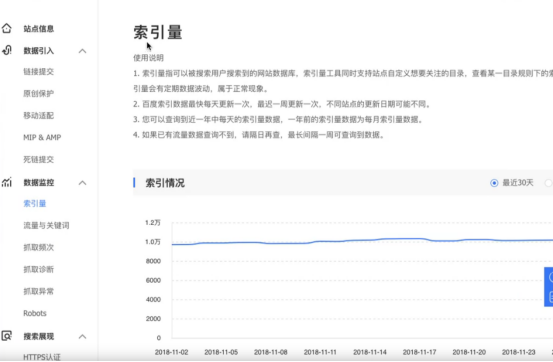This screenshot has height=362, width=553.
Task: Click the 搜索展现 section label
Action: click(x=38, y=336)
